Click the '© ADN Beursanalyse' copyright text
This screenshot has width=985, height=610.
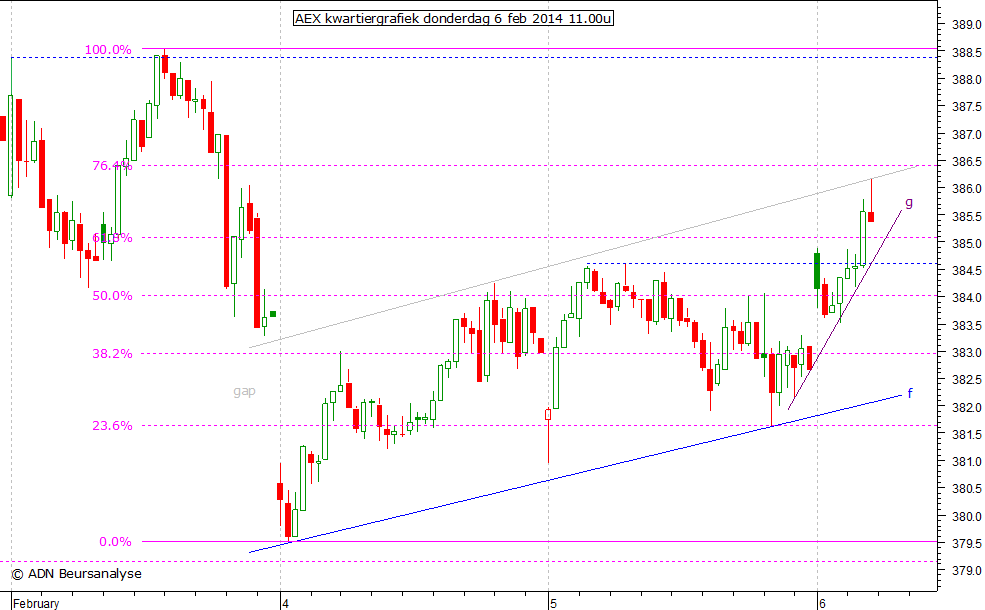coord(77,574)
